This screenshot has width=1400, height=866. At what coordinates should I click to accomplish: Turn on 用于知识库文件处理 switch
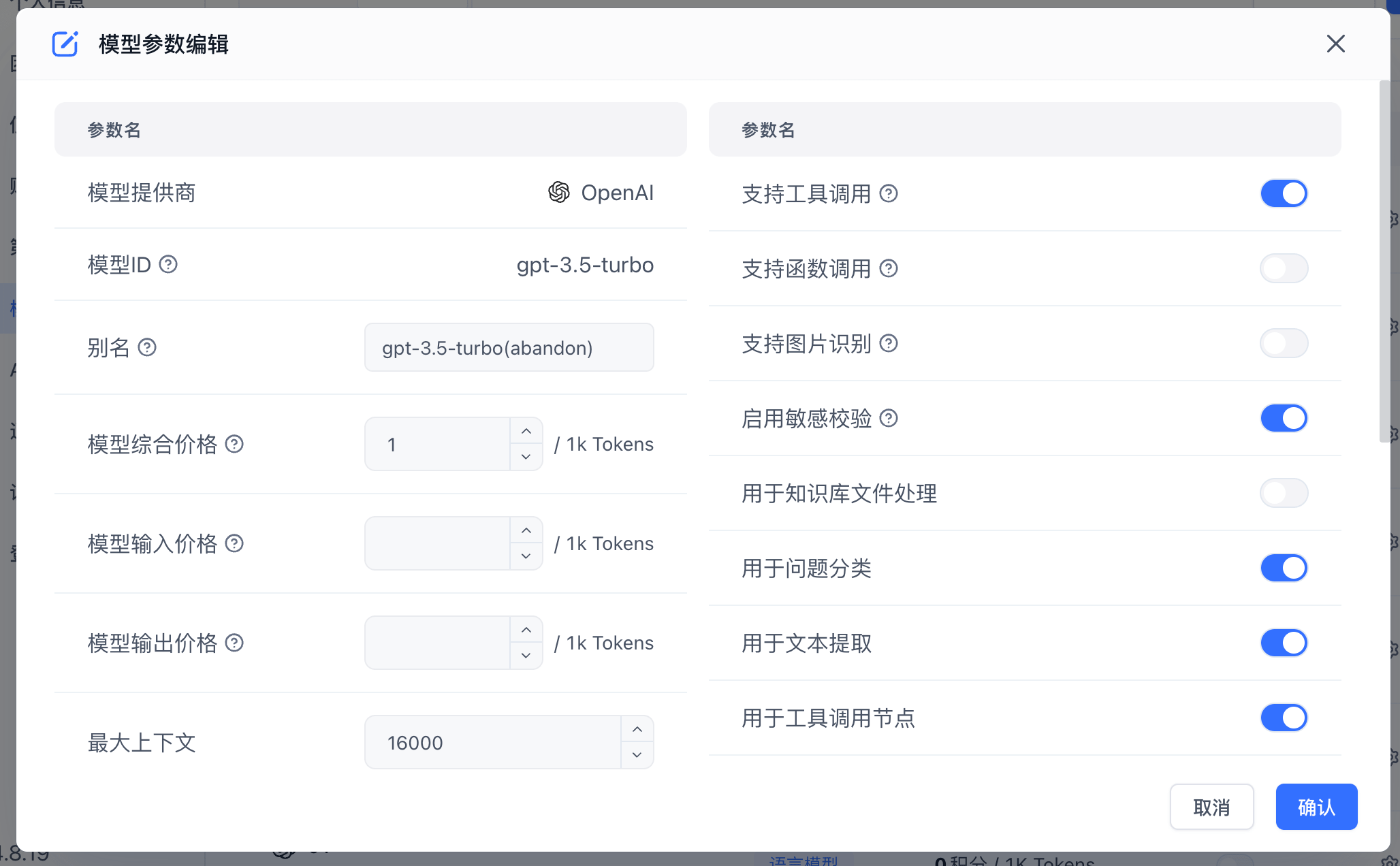[1284, 493]
